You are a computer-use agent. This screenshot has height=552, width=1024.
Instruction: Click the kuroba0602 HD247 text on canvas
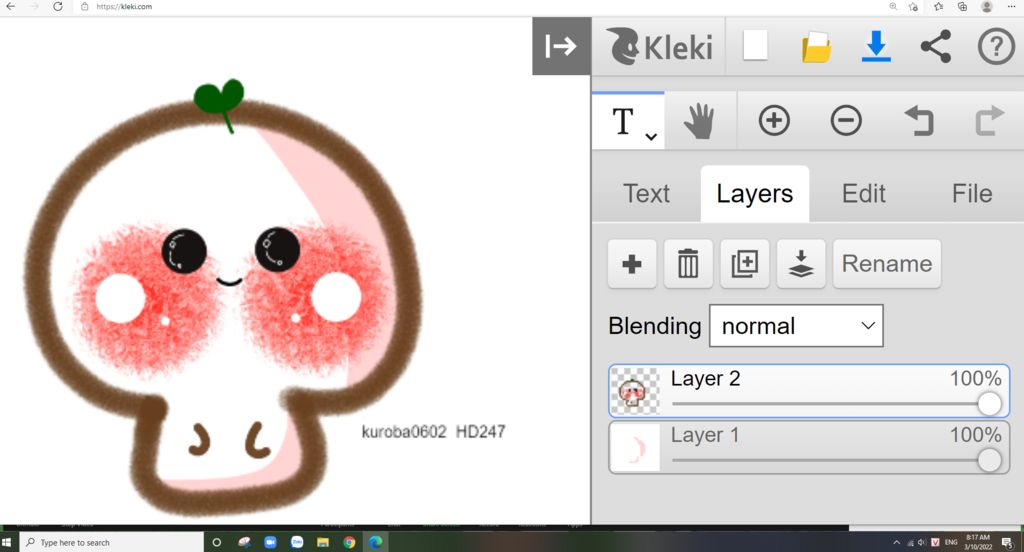[434, 432]
